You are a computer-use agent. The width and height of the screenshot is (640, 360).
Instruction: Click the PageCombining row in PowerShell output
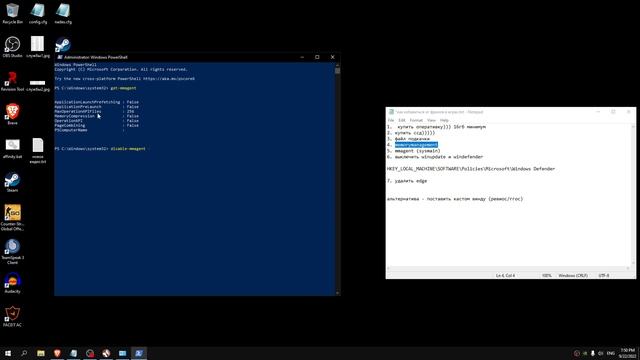96,125
